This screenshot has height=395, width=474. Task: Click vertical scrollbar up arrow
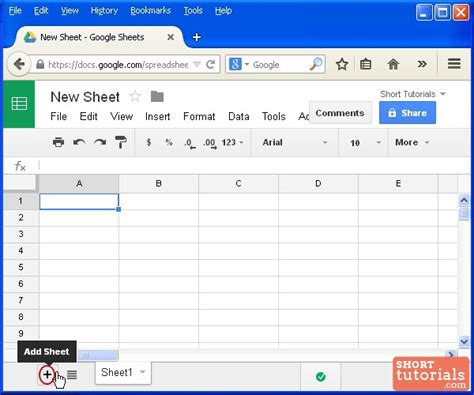(464, 200)
